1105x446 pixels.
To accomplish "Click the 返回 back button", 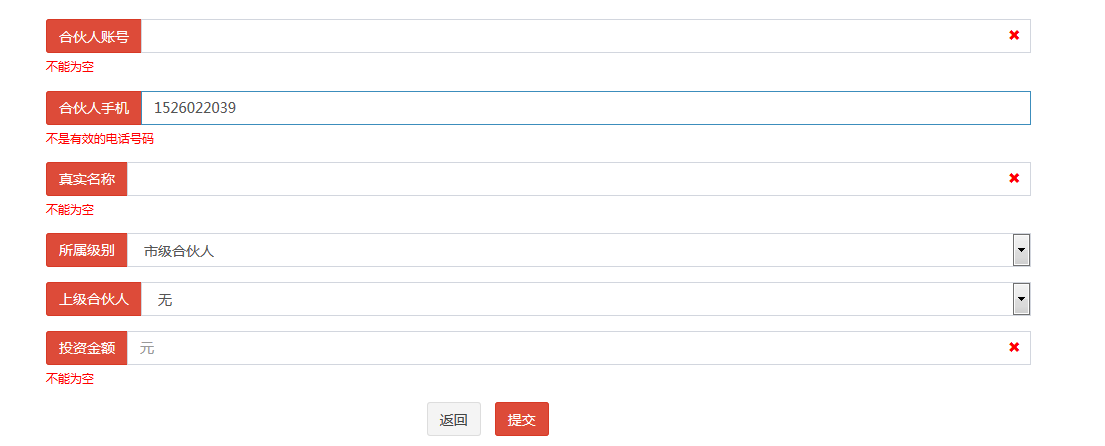I will (454, 420).
